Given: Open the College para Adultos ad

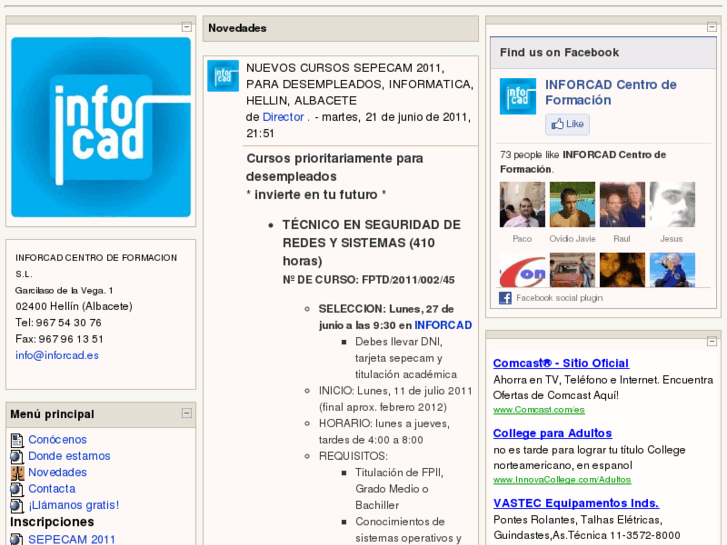Looking at the screenshot, I should [x=553, y=433].
